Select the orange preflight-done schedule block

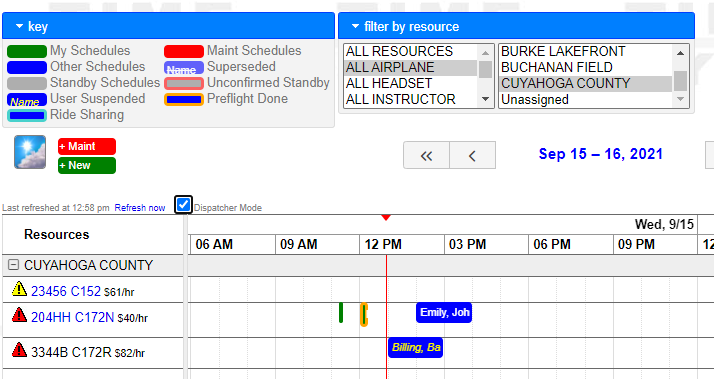point(364,314)
